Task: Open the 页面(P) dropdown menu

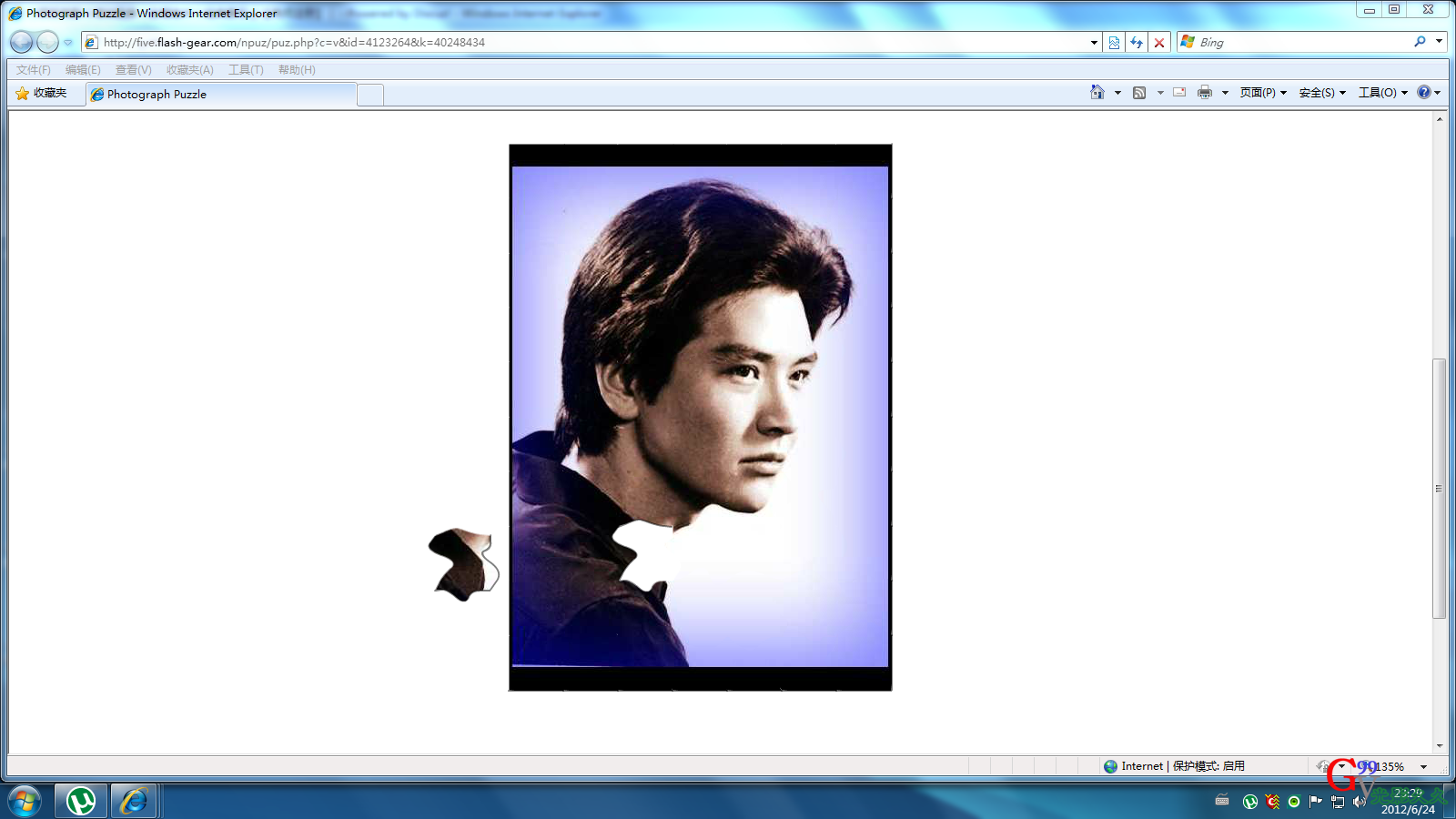Action: [1263, 93]
